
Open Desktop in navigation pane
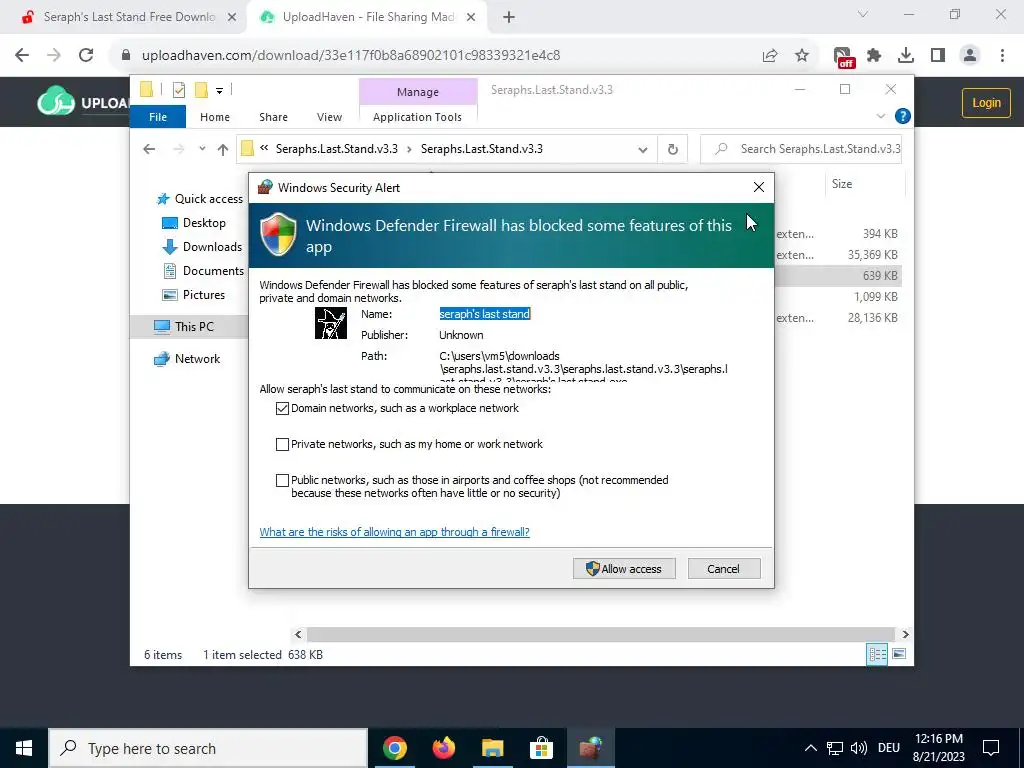[x=193, y=223]
